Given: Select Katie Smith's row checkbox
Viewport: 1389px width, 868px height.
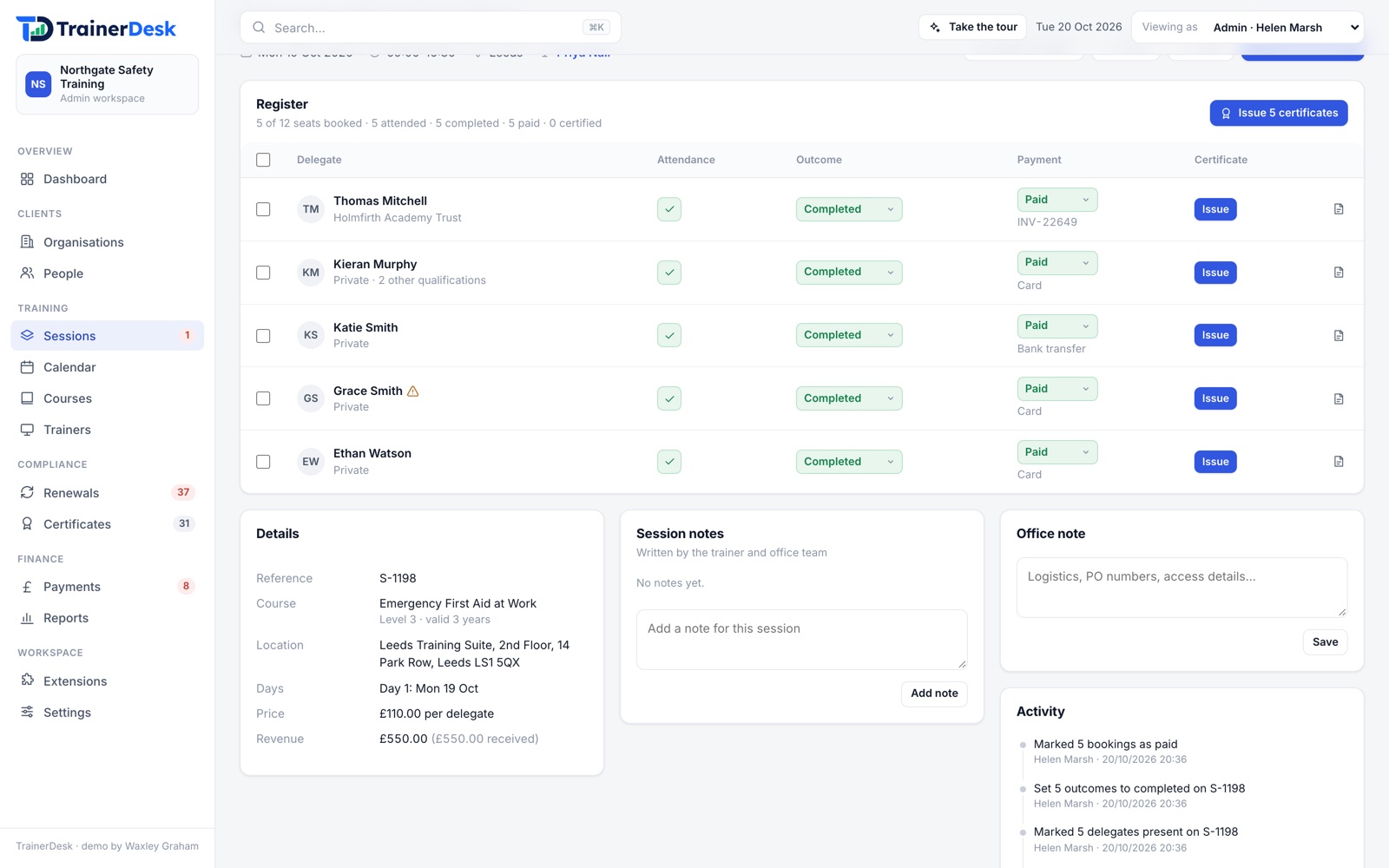Looking at the screenshot, I should point(263,336).
